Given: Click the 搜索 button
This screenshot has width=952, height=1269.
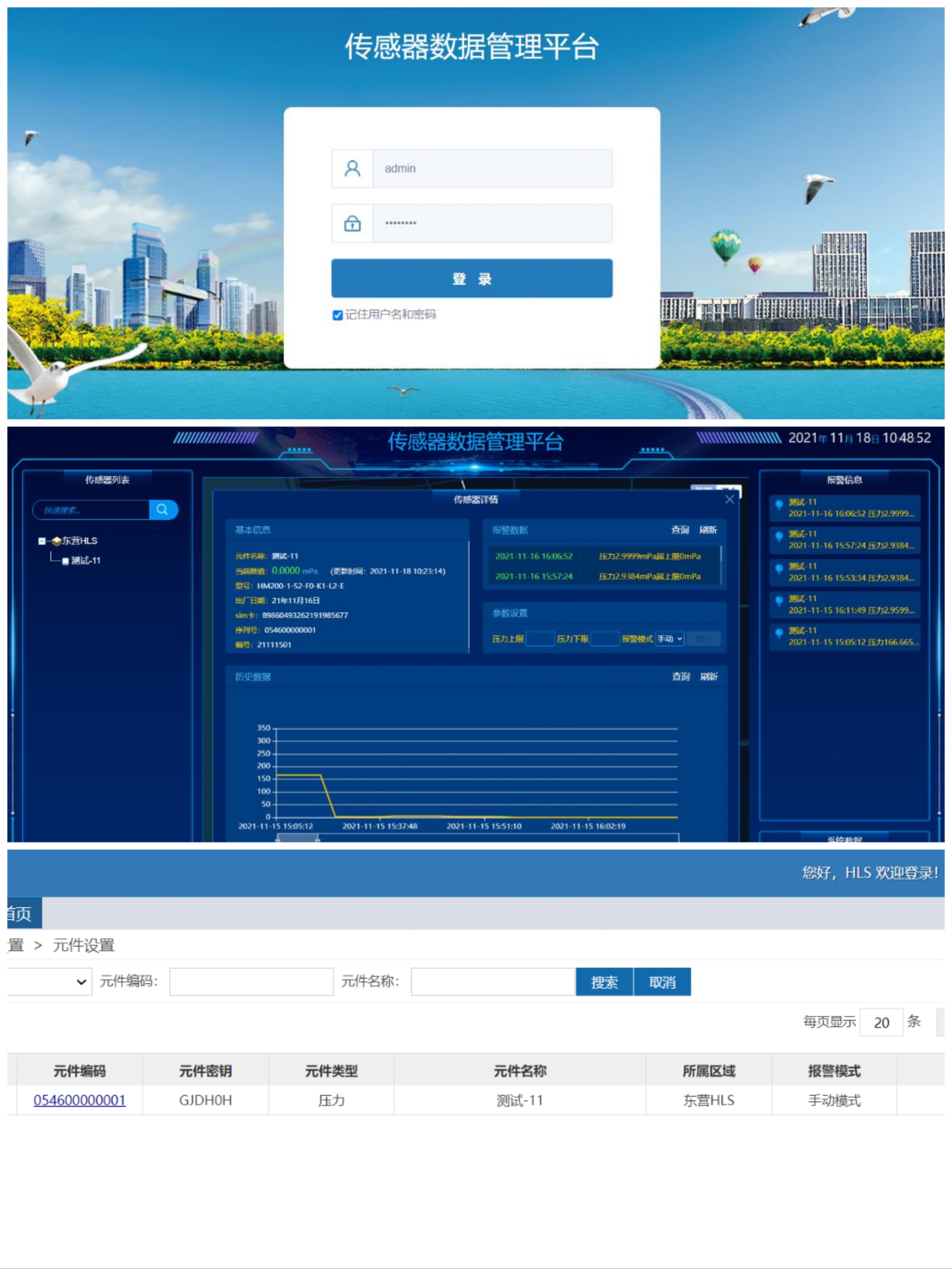Looking at the screenshot, I should (604, 982).
